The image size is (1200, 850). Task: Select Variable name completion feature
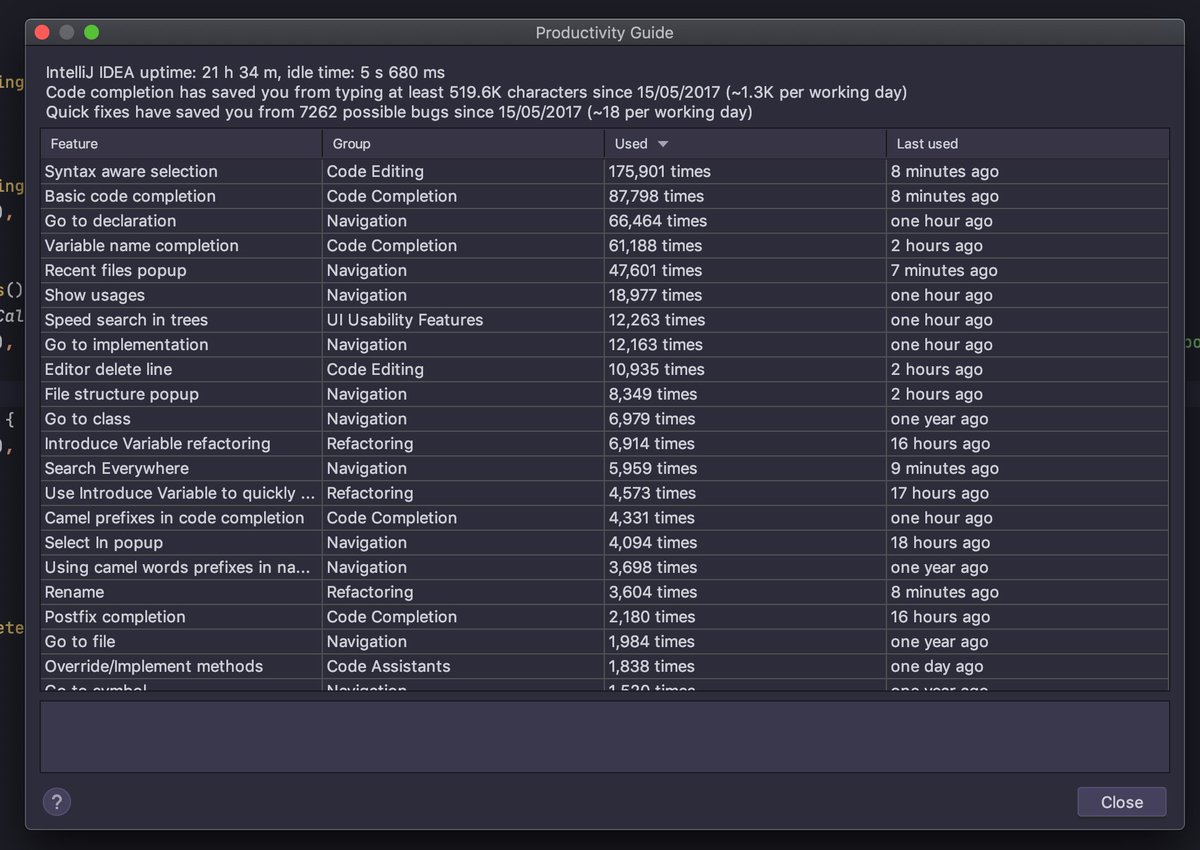(x=604, y=245)
